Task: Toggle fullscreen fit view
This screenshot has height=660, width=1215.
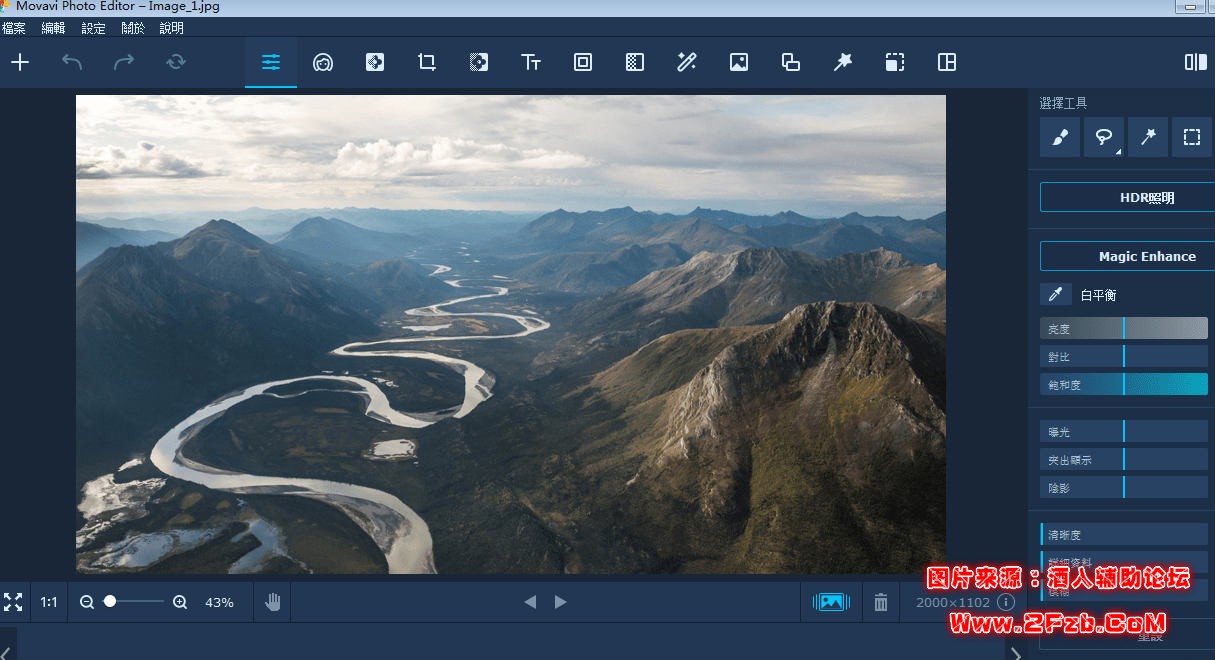Action: pos(13,602)
